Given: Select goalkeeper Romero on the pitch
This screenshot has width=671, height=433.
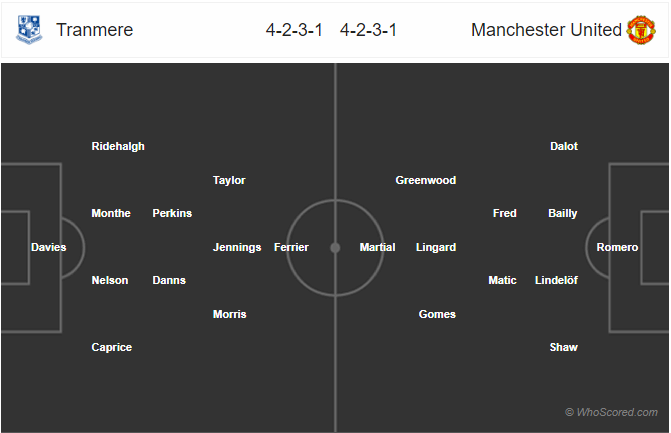Looking at the screenshot, I should point(617,247).
